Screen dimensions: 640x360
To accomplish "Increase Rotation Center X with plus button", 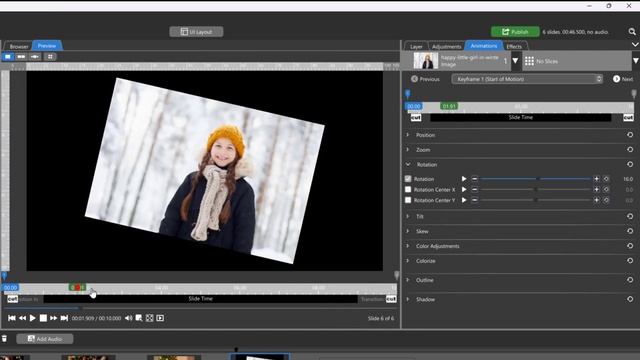I will (x=596, y=189).
